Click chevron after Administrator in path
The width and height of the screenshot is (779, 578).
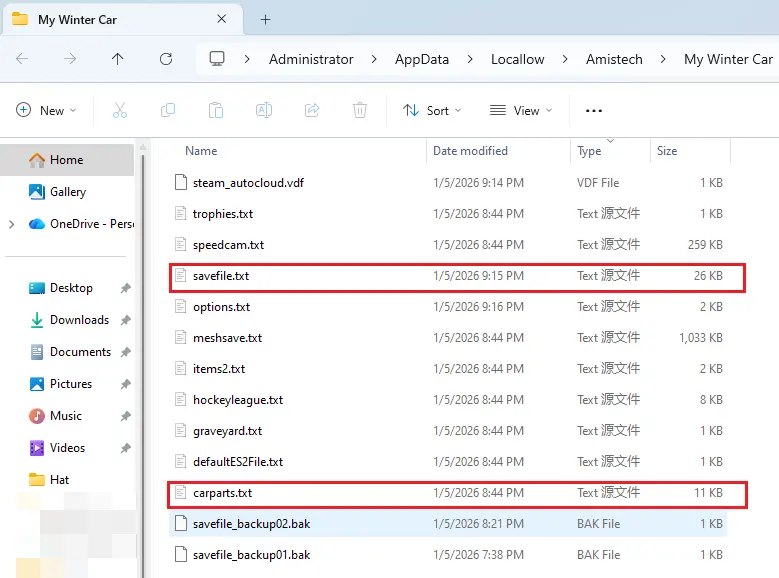pos(374,59)
